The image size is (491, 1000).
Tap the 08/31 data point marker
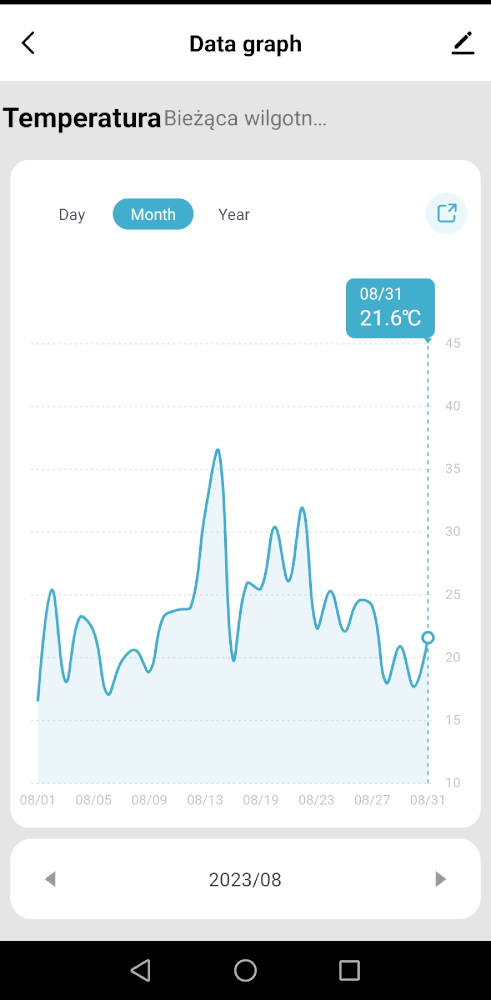click(x=428, y=637)
